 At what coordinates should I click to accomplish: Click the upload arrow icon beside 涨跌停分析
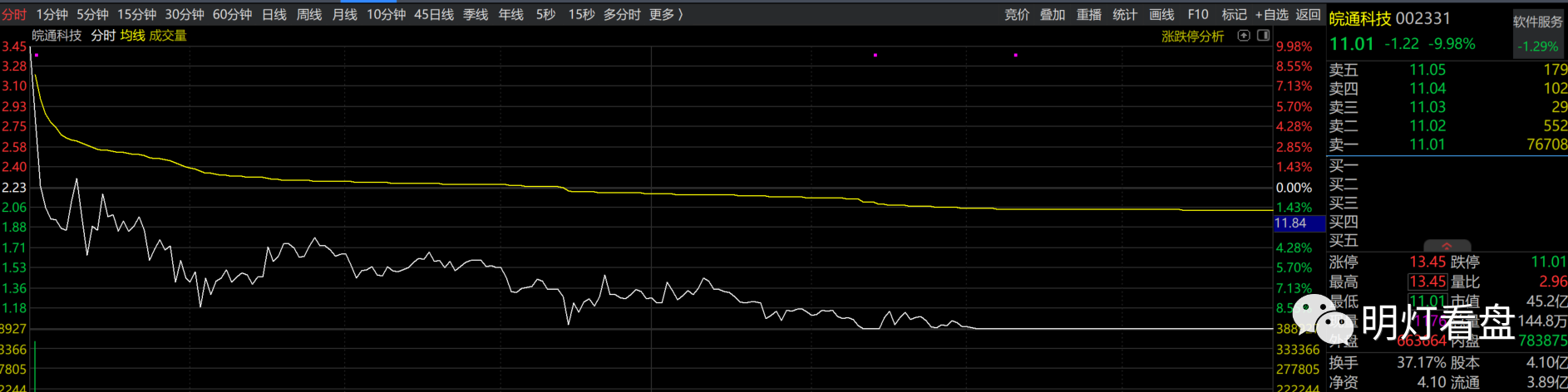click(x=1244, y=36)
